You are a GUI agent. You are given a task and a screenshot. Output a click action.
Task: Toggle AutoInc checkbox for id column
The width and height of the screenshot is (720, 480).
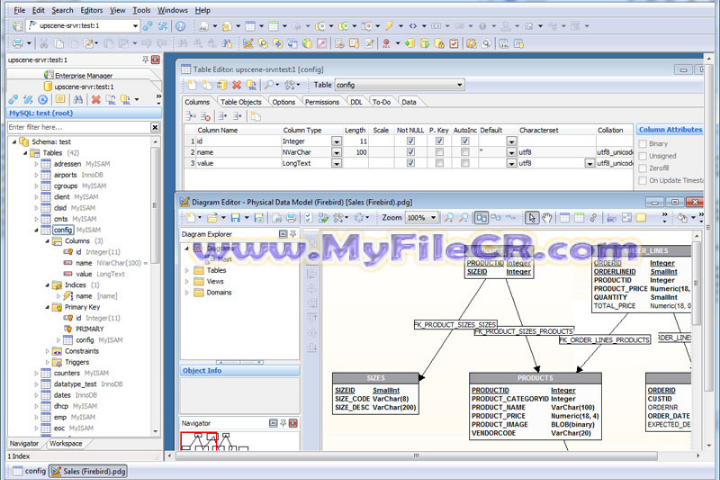pos(465,141)
